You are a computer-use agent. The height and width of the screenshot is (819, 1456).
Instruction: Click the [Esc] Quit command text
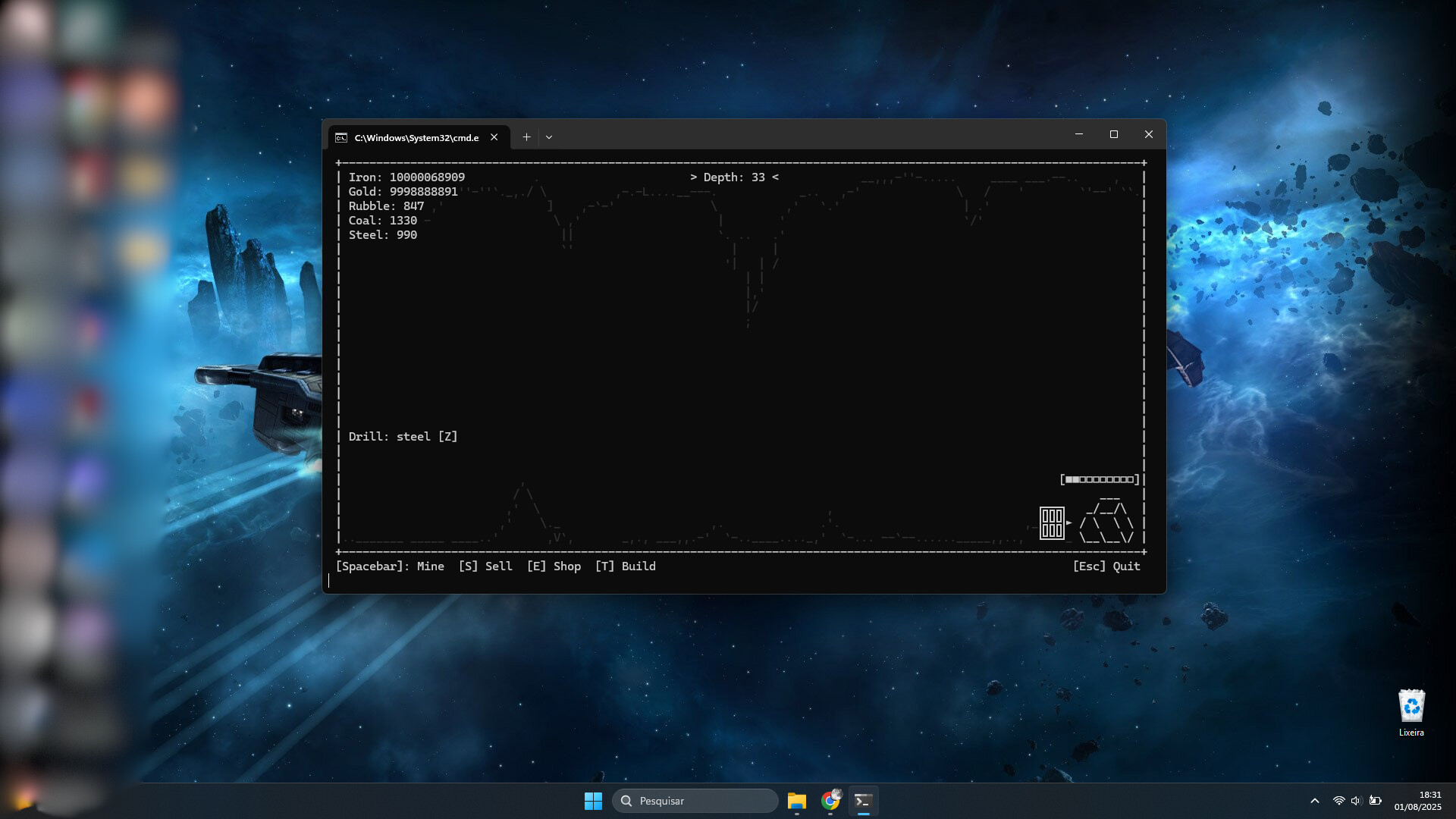coord(1106,566)
